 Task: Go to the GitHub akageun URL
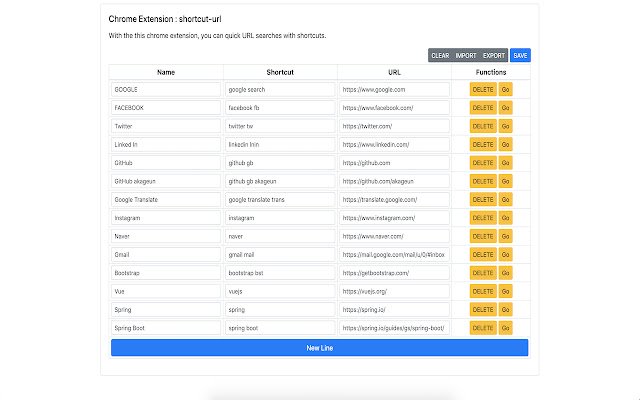505,181
